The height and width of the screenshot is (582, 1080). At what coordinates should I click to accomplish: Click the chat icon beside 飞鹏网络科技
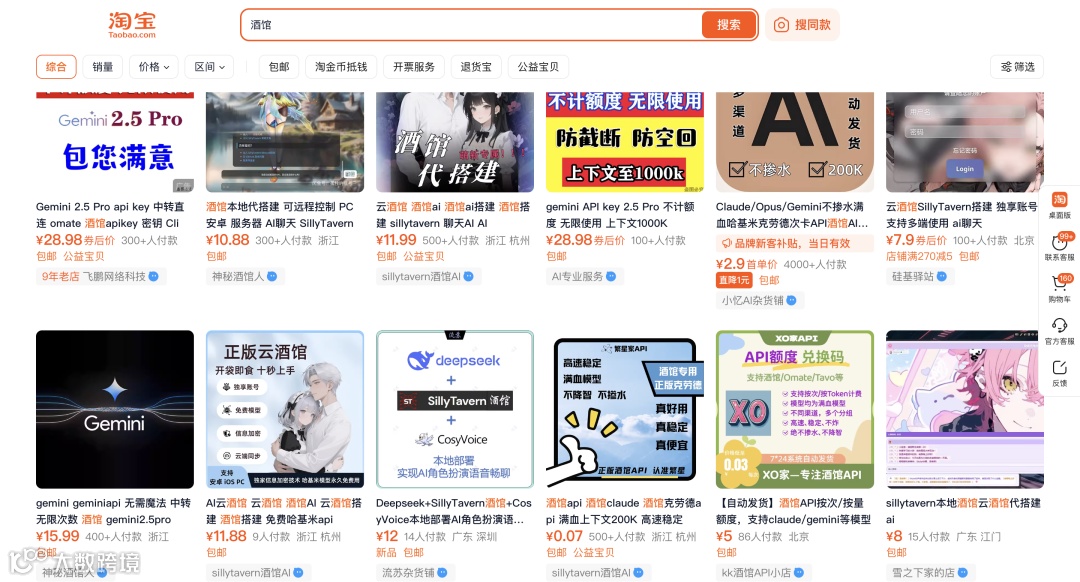[x=154, y=276]
